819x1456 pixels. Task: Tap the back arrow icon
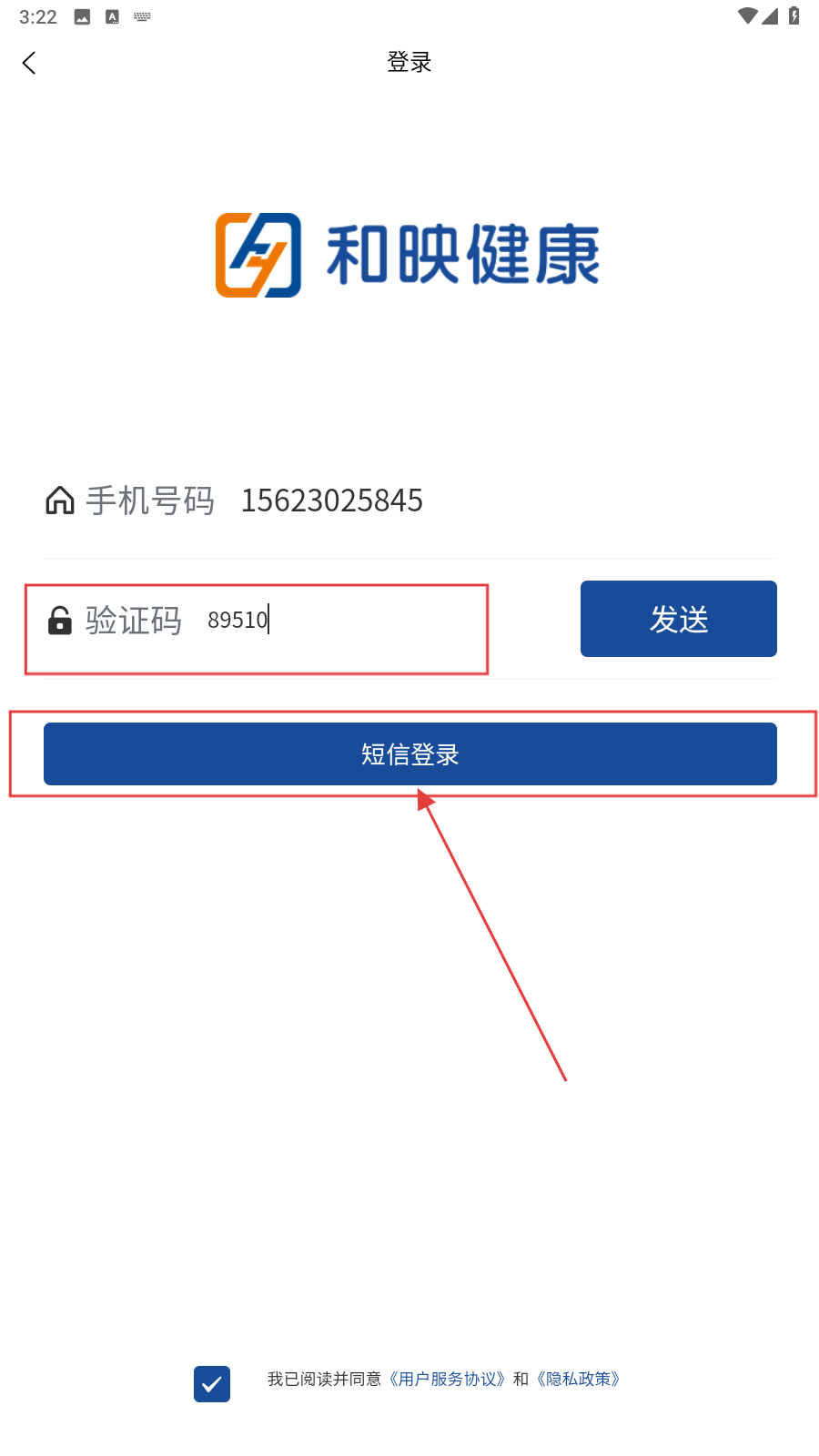[x=29, y=63]
